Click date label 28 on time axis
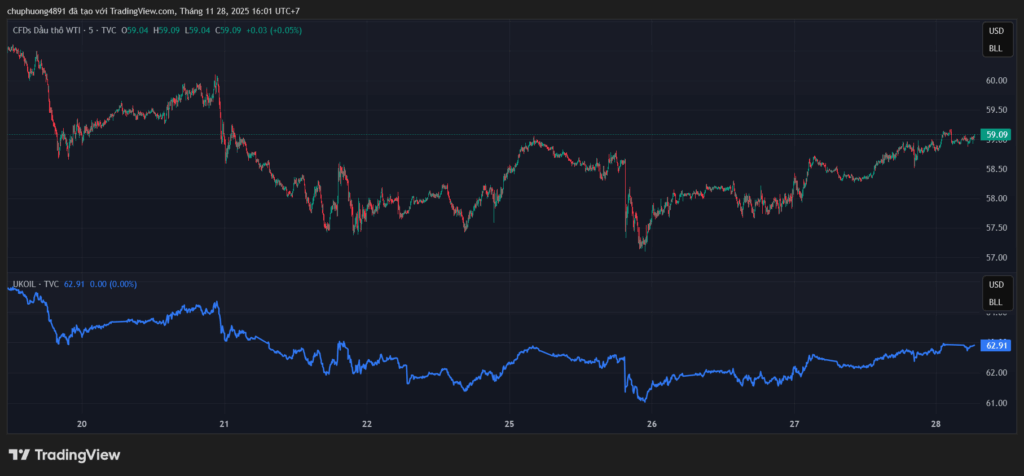Image resolution: width=1024 pixels, height=476 pixels. pos(936,423)
